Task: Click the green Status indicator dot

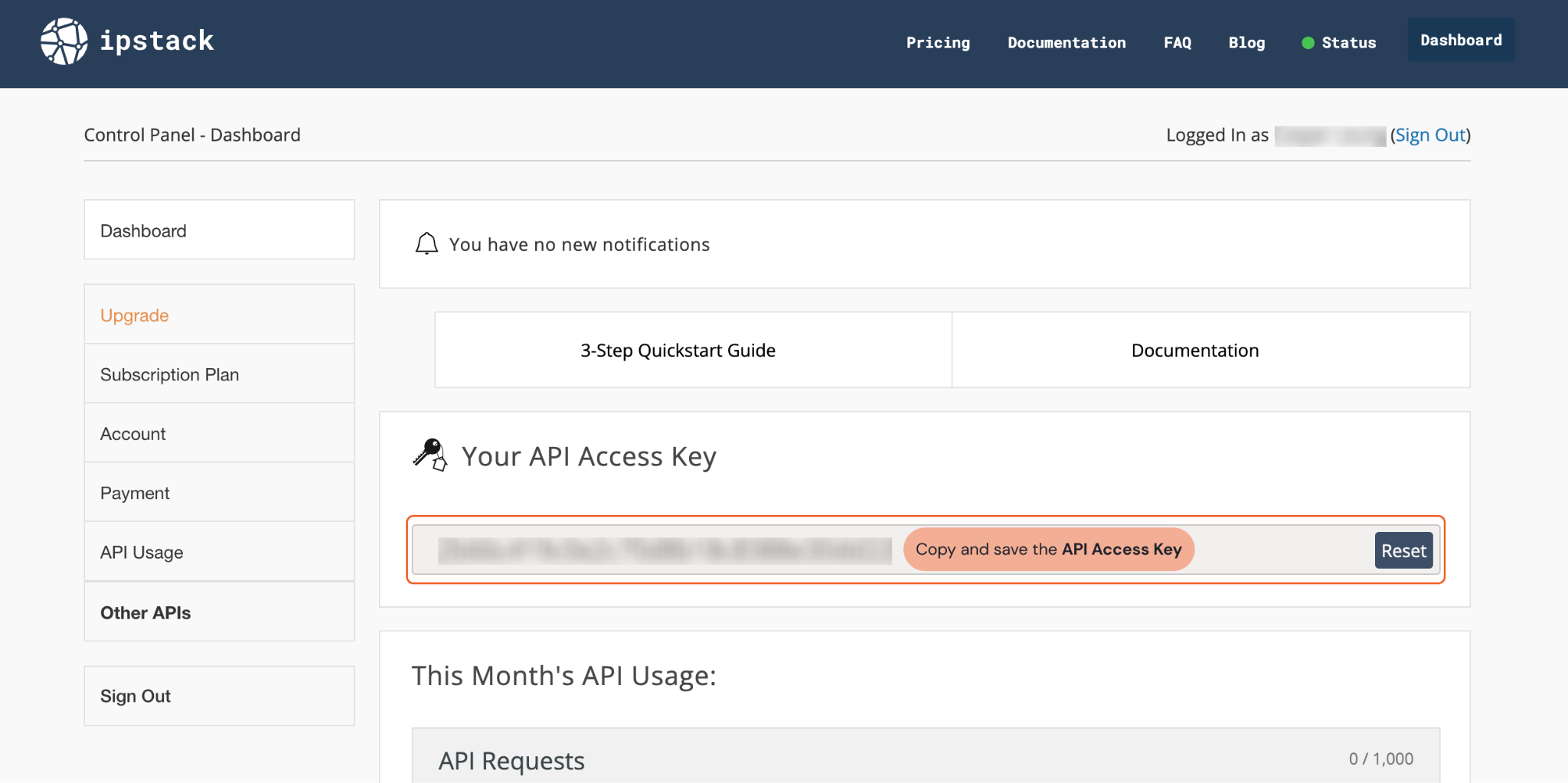Action: (x=1308, y=43)
